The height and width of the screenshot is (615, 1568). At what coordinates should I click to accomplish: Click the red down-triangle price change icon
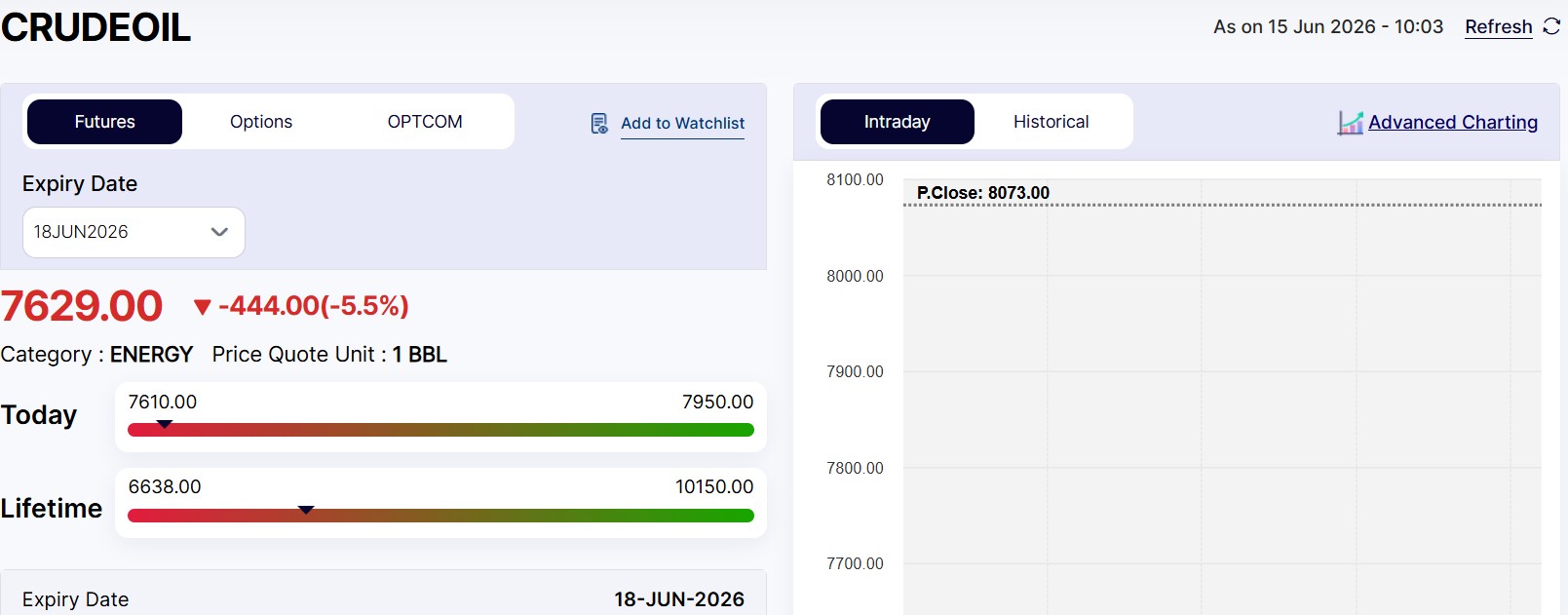click(x=203, y=307)
